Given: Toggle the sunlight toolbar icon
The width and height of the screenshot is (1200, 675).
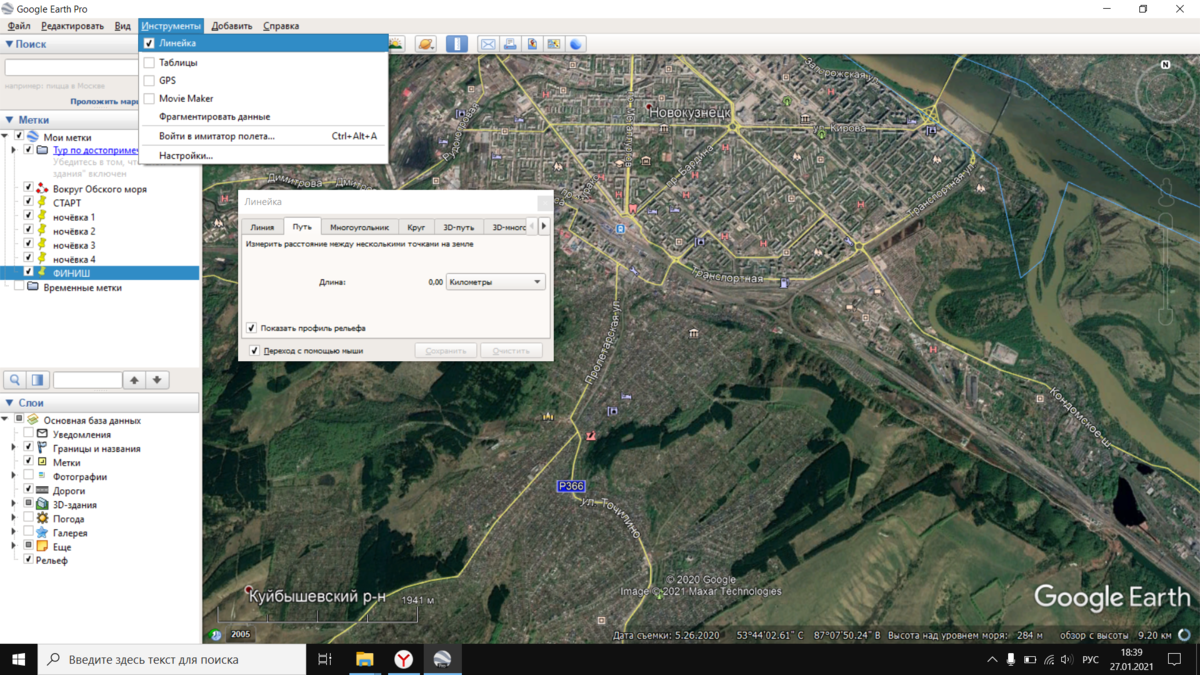Looking at the screenshot, I should point(397,44).
